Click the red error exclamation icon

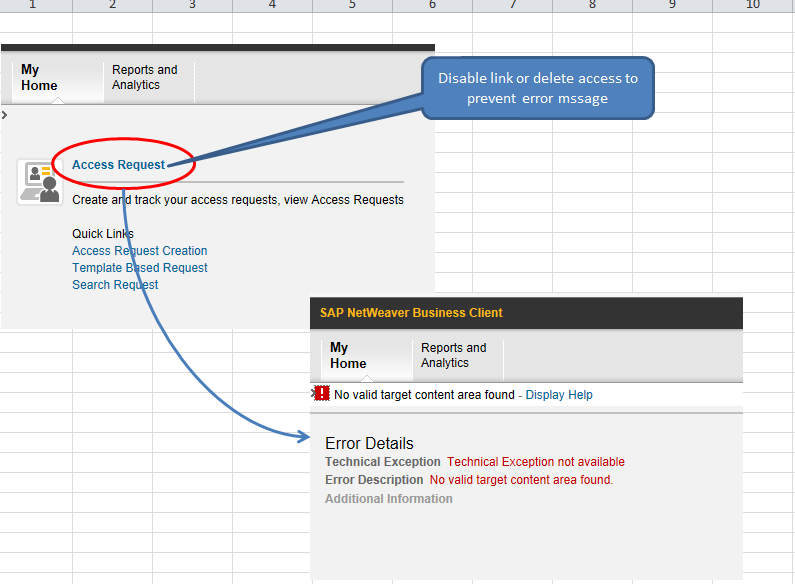pos(322,393)
